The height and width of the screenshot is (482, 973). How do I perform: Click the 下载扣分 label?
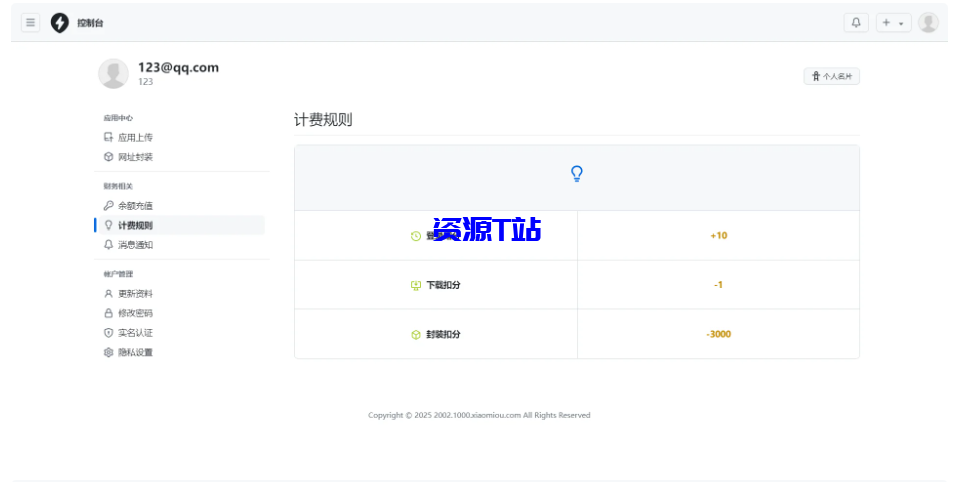point(443,285)
